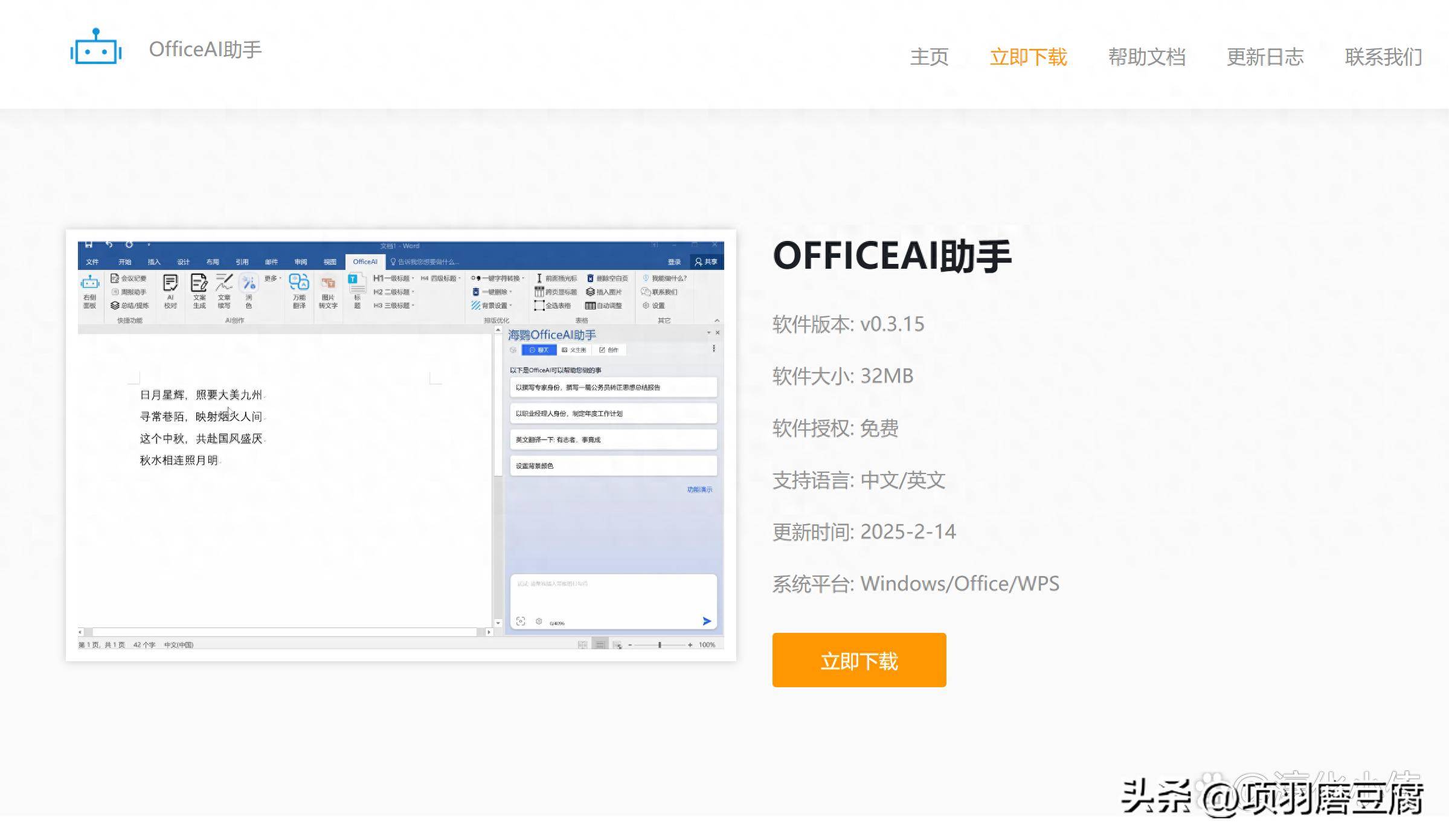Open 我能做什么? help item
The image size is (1449, 840).
click(x=665, y=278)
